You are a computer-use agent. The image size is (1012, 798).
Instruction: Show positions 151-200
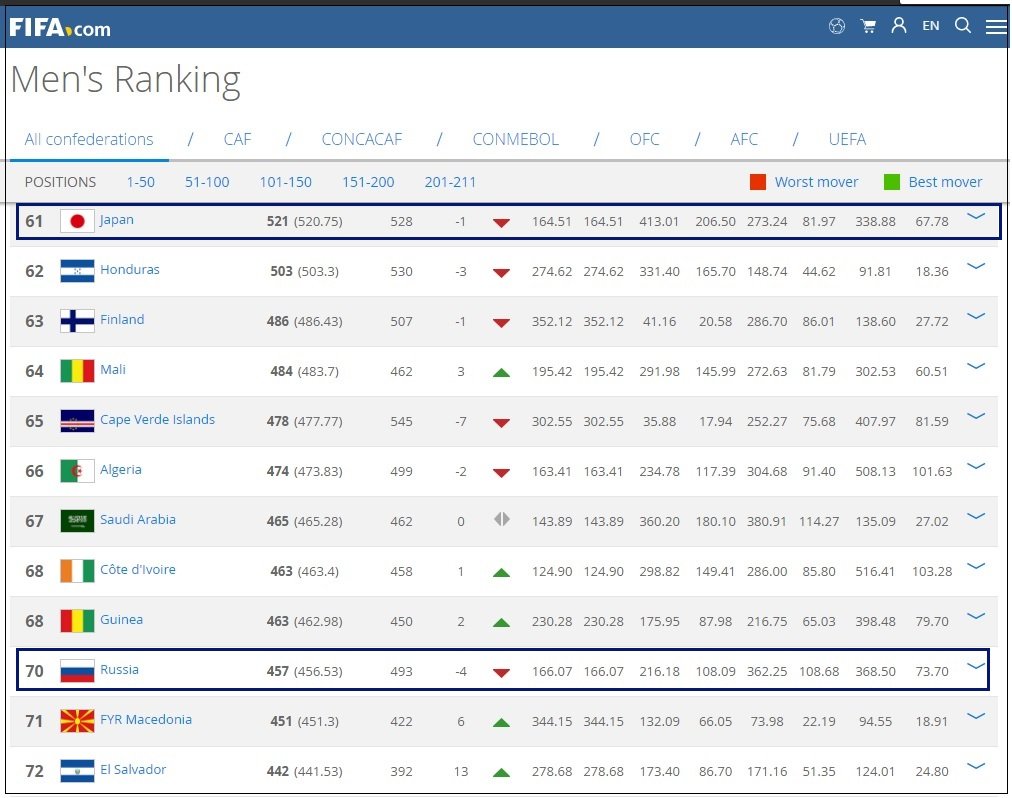pyautogui.click(x=368, y=182)
